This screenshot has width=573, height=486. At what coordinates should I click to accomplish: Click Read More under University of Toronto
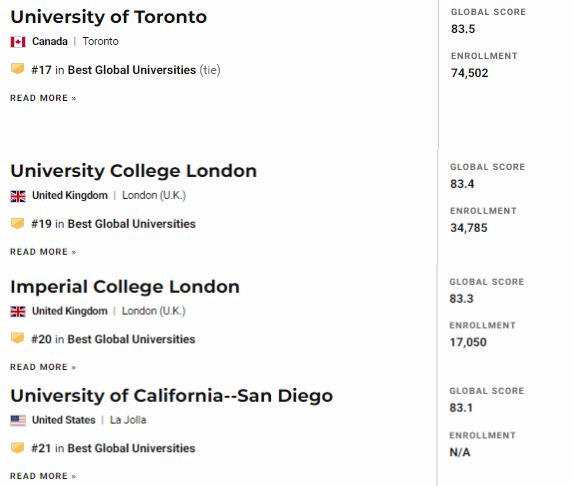pos(43,98)
